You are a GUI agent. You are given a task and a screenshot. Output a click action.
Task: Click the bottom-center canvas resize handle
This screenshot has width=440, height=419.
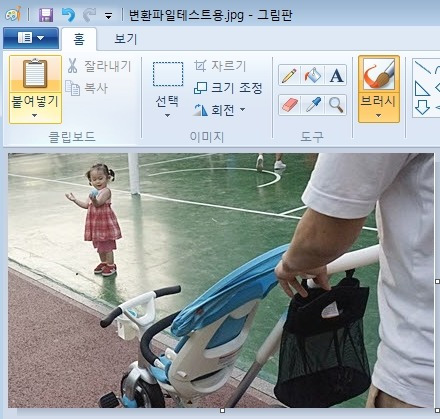(222, 410)
